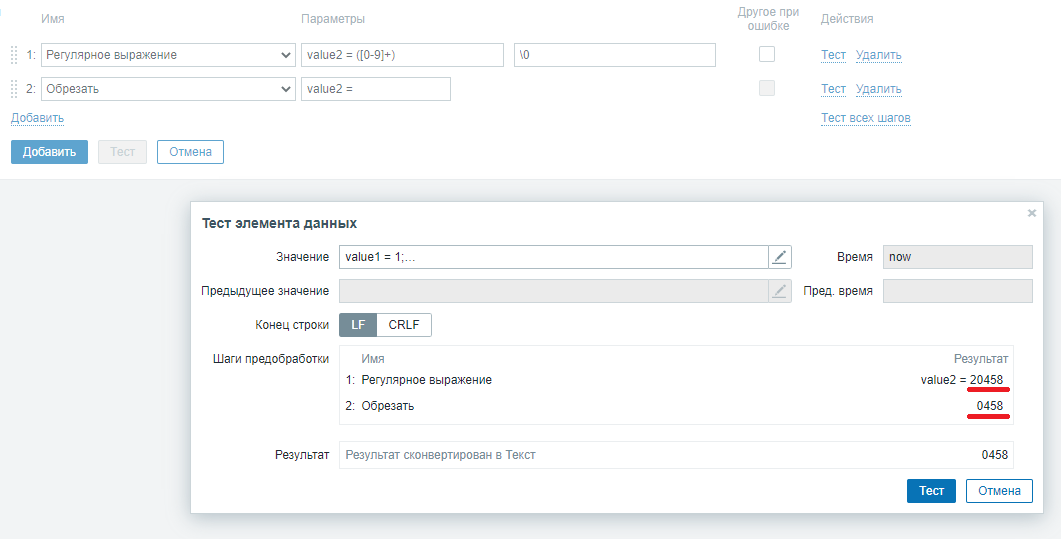
Task: Click the disabled pencil icon beside Предыдущее значение
Action: click(x=780, y=291)
